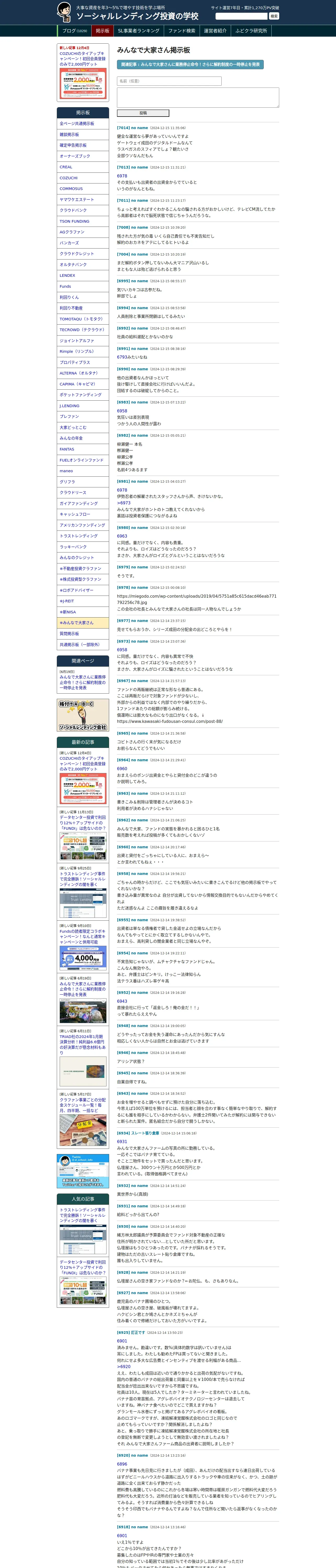336x1568 pixels.
Task: Click reply reference 6978 in post 7013
Action: (x=122, y=176)
